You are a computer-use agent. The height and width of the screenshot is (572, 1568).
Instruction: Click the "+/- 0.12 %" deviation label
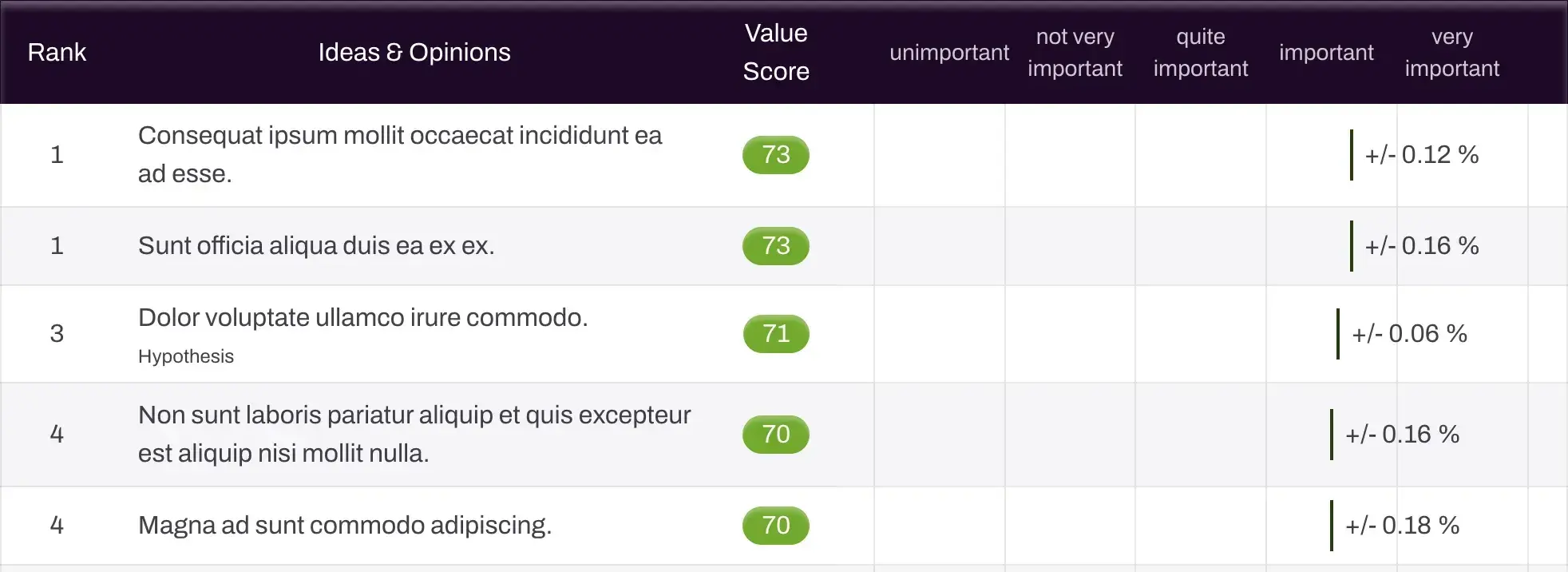pos(1421,155)
